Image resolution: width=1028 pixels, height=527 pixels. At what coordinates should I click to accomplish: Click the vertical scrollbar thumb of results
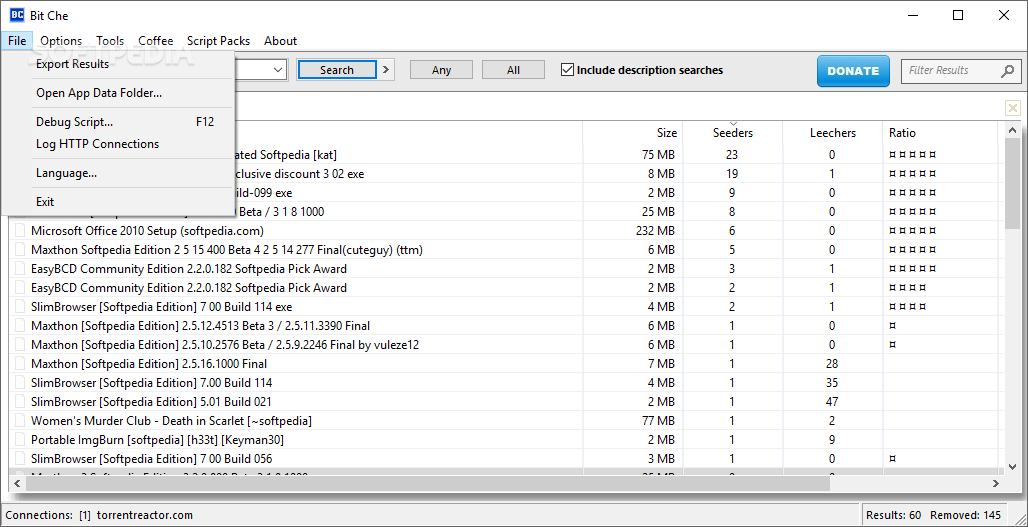[1013, 184]
